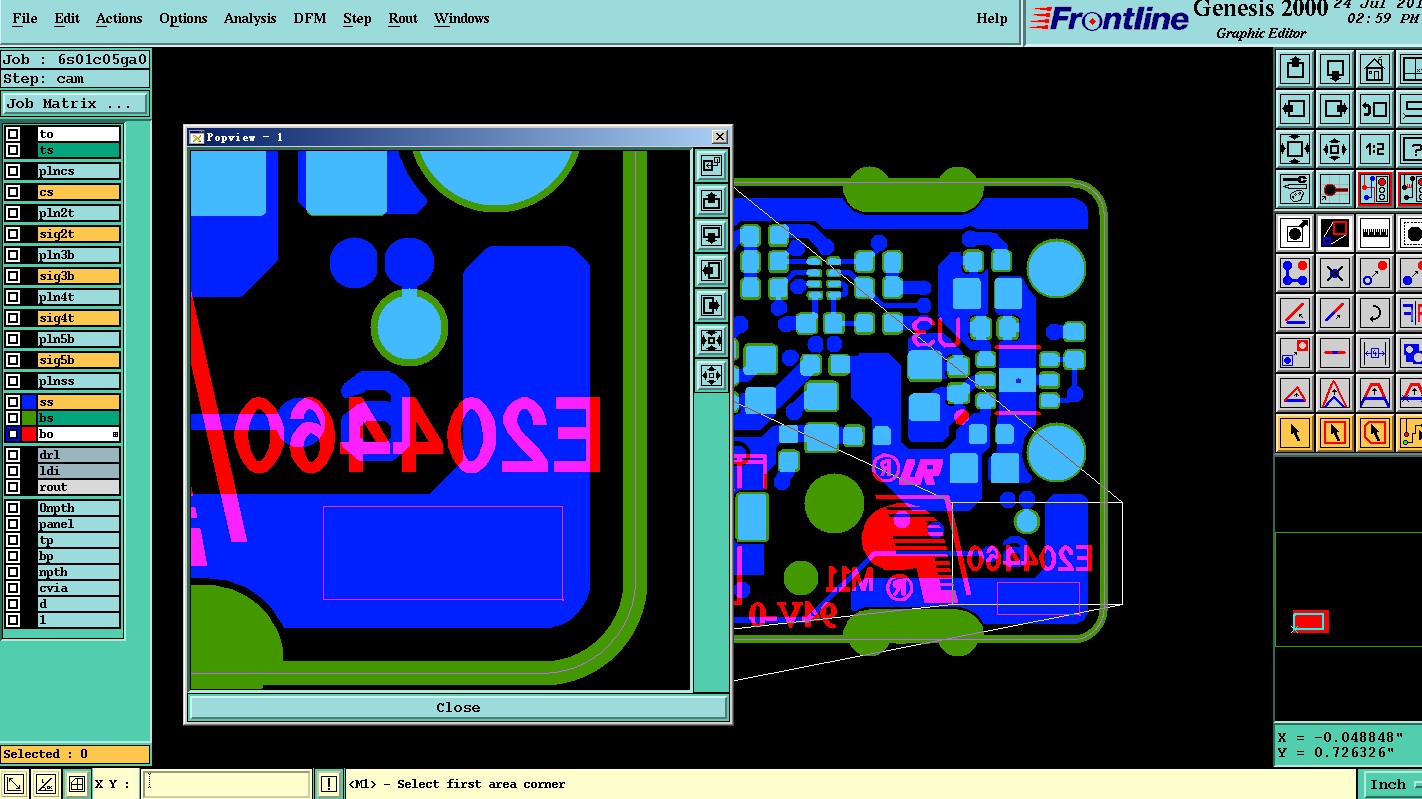
Task: Click Popview zoom out icon
Action: [711, 376]
